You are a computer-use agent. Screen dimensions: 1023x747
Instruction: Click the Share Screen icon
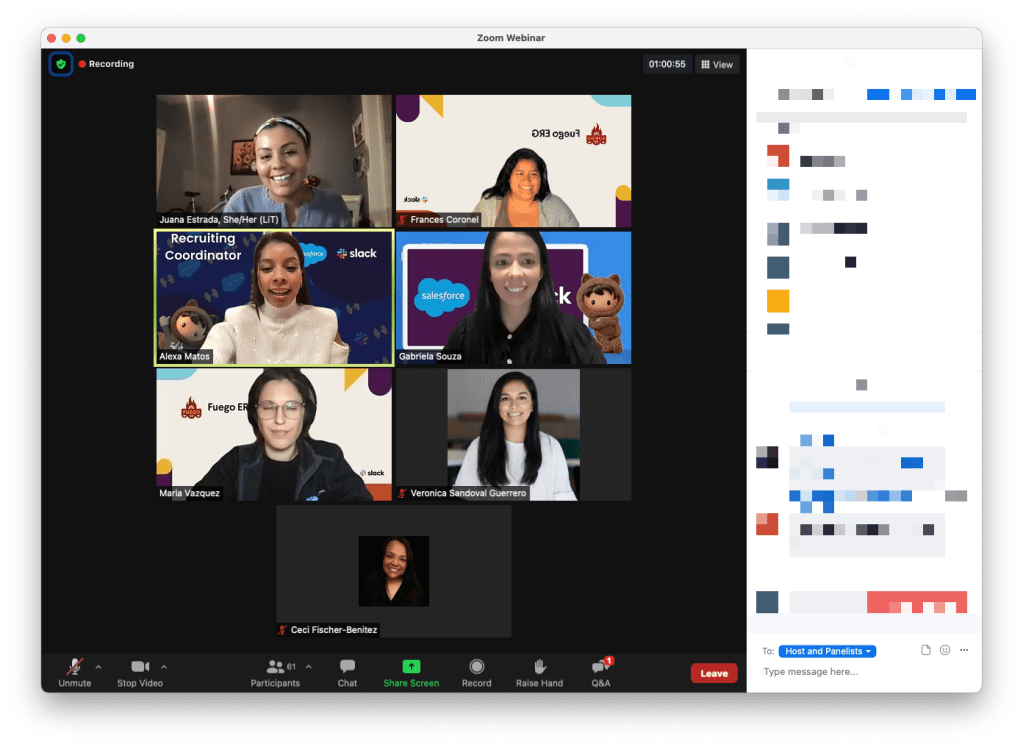click(x=411, y=667)
